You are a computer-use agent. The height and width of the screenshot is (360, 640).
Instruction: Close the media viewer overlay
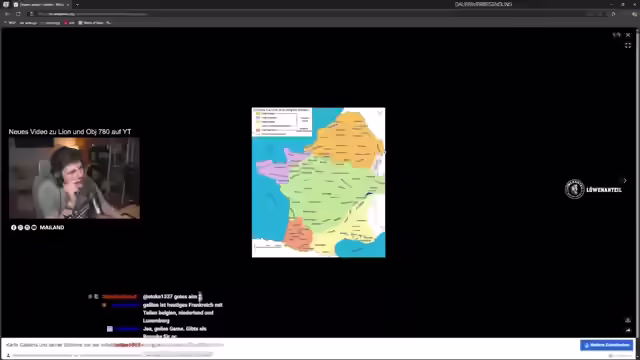(628, 35)
